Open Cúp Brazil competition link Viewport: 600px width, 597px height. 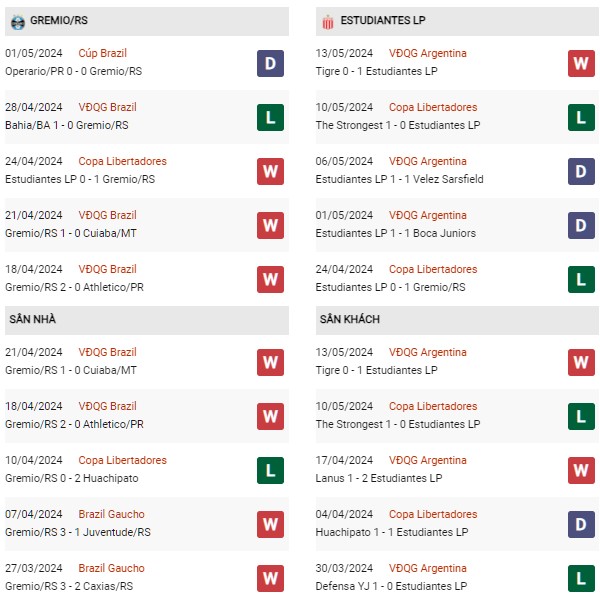tap(103, 53)
